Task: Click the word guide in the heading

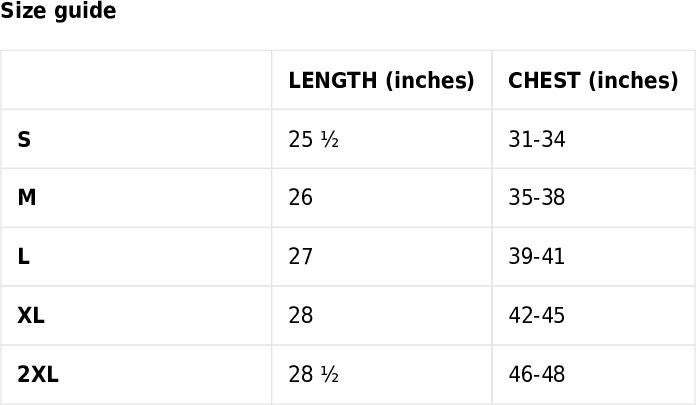Action: [x=85, y=11]
